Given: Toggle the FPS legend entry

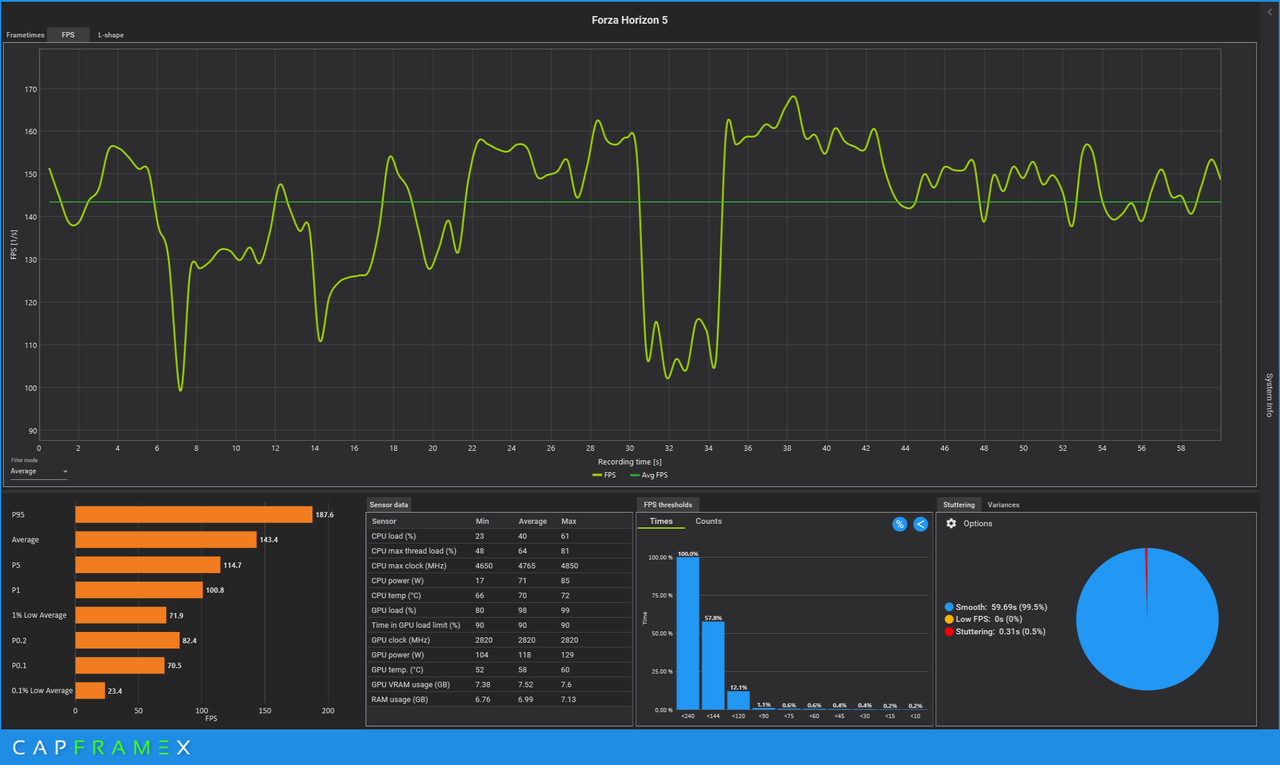Looking at the screenshot, I should 604,475.
